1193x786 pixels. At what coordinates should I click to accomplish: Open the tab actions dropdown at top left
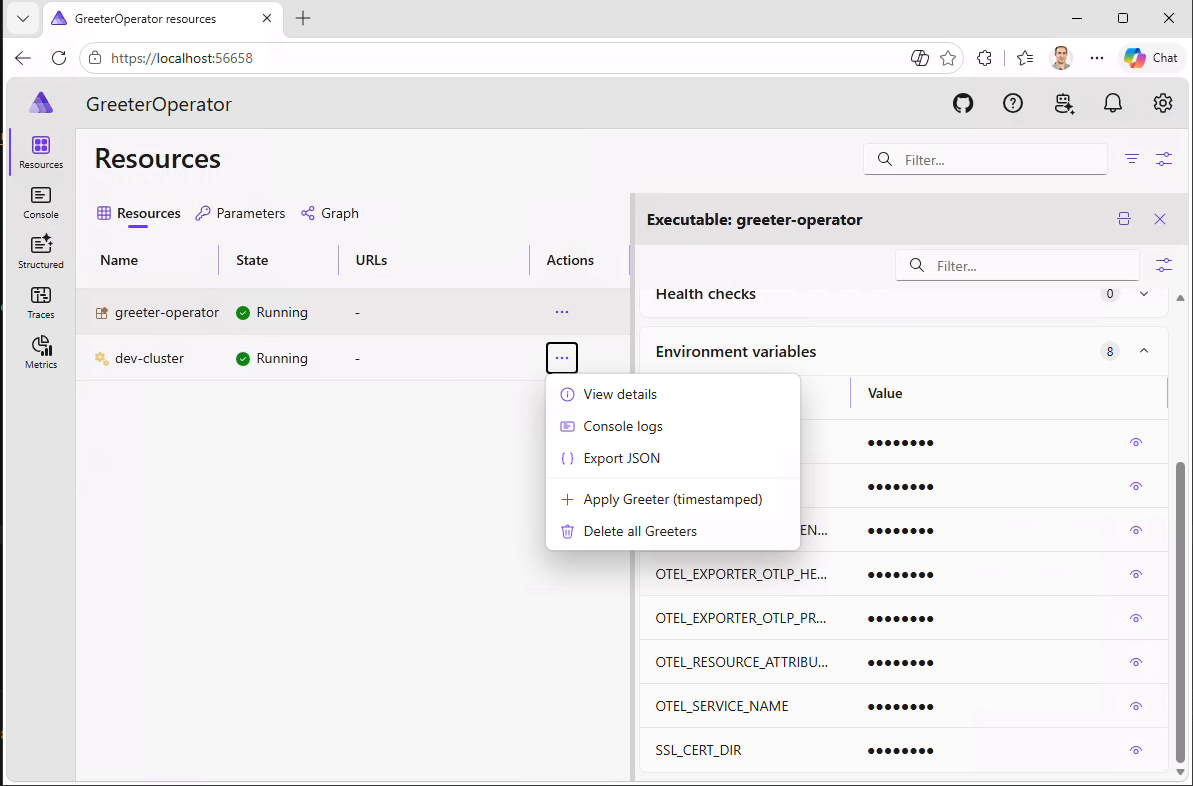(23, 19)
